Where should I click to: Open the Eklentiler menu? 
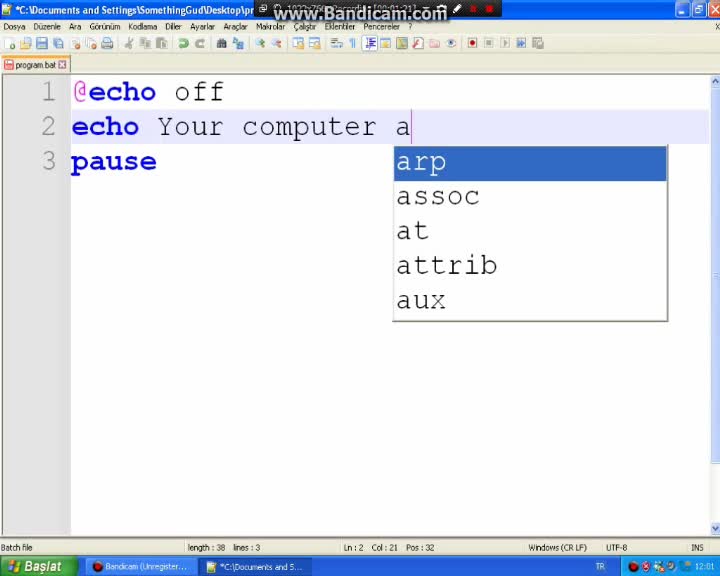[340, 27]
